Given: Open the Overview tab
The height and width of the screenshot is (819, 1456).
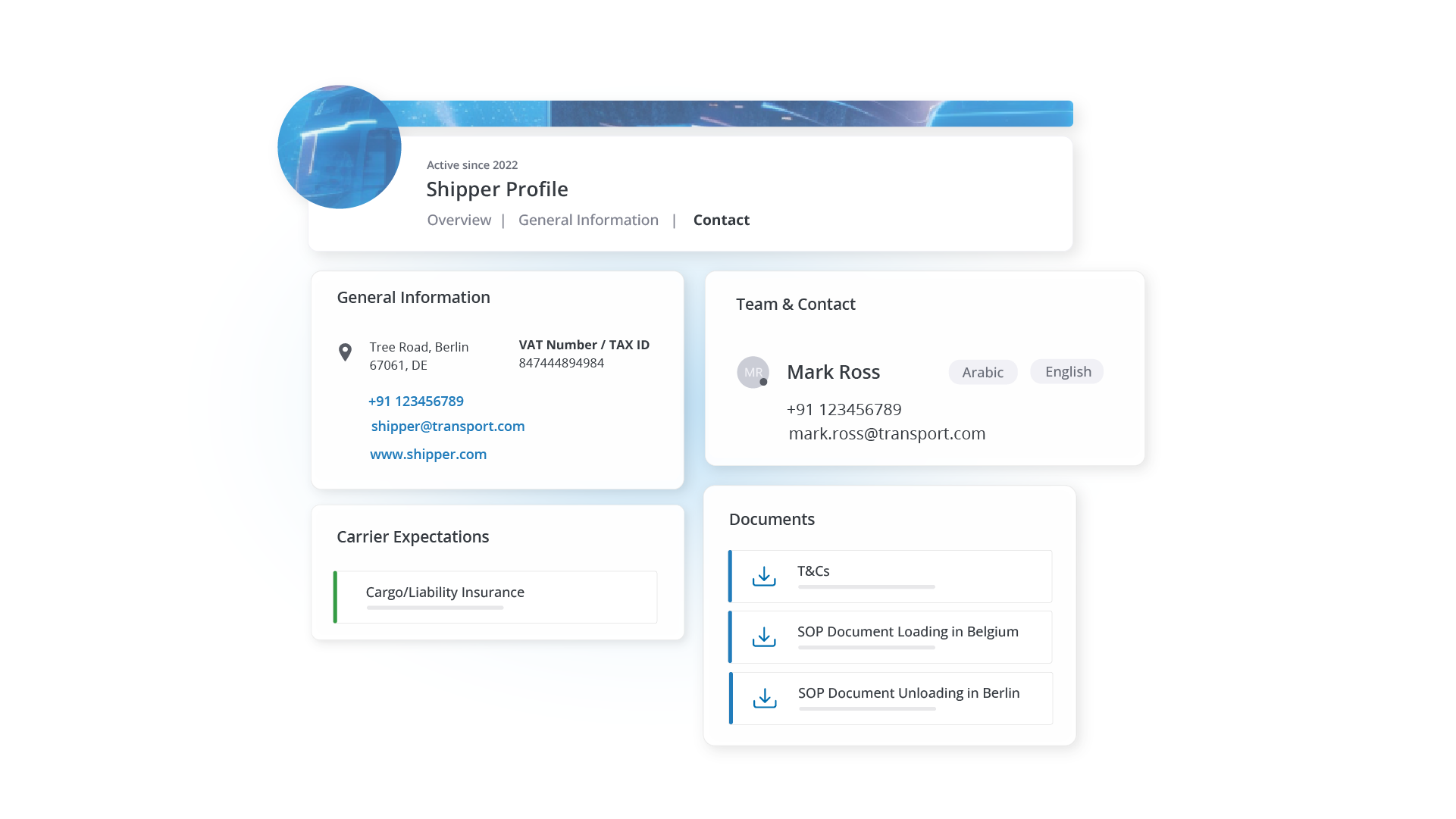Looking at the screenshot, I should tap(459, 220).
